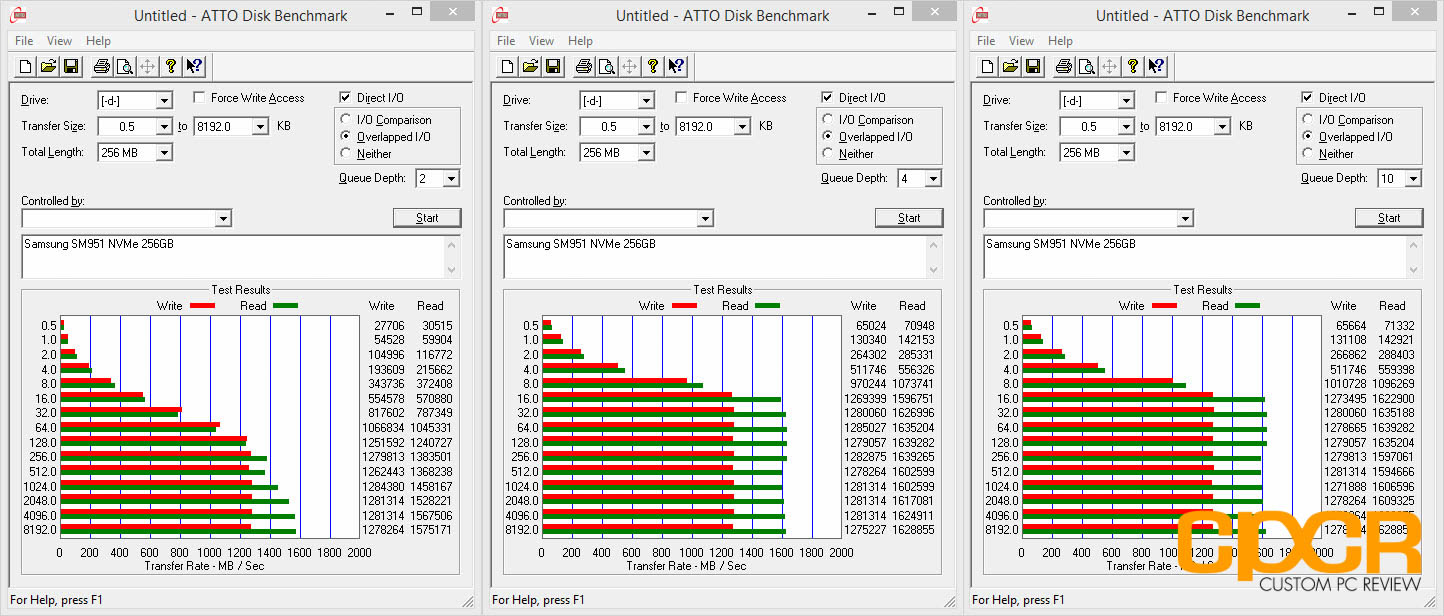Screen dimensions: 1444x616
Task: Click Start button in queue depth 10 window
Action: pyautogui.click(x=1389, y=218)
